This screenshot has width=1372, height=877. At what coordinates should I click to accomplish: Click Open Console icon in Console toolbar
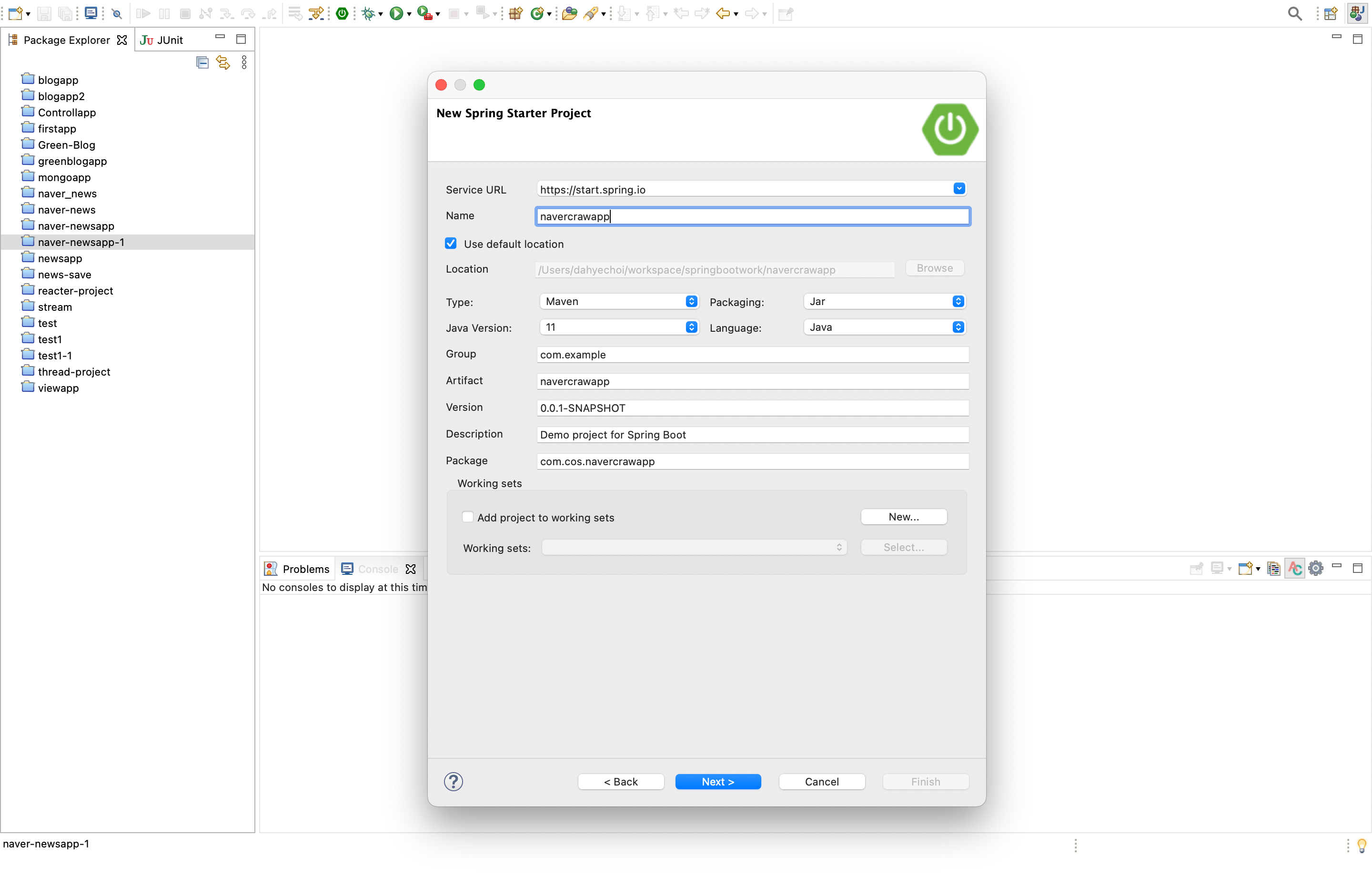[x=1245, y=569]
